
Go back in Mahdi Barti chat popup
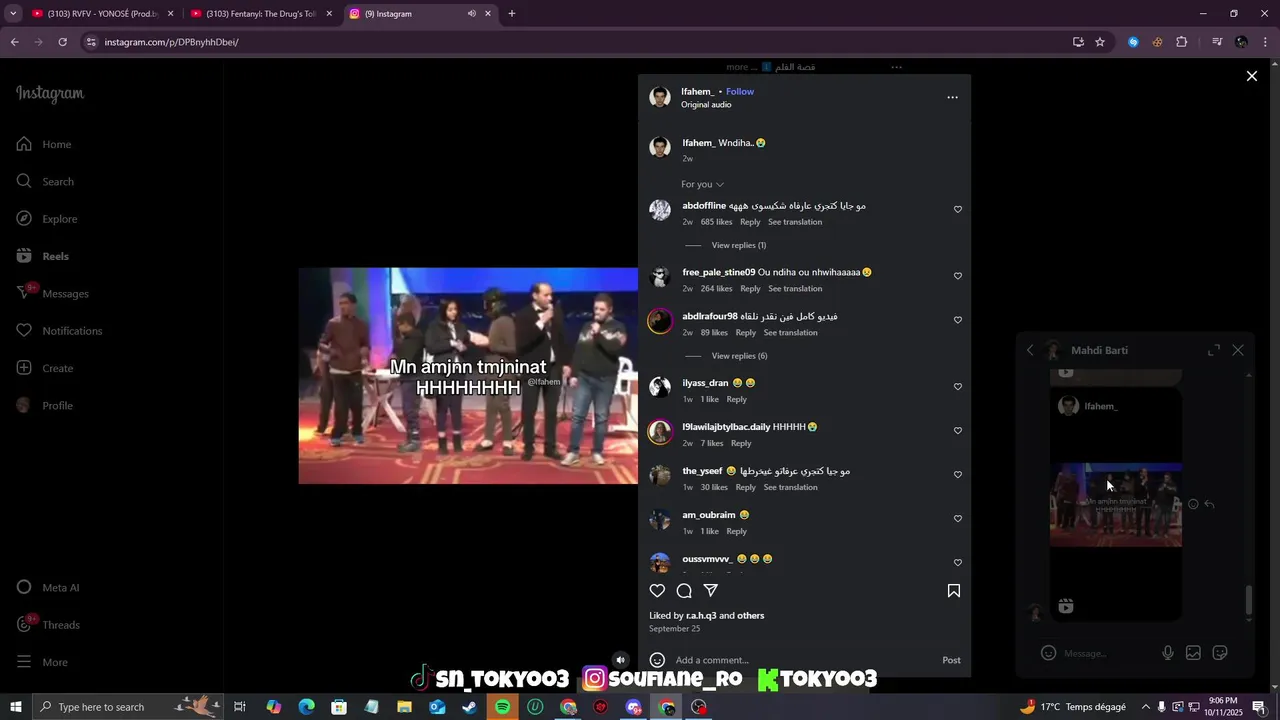[x=1030, y=350]
